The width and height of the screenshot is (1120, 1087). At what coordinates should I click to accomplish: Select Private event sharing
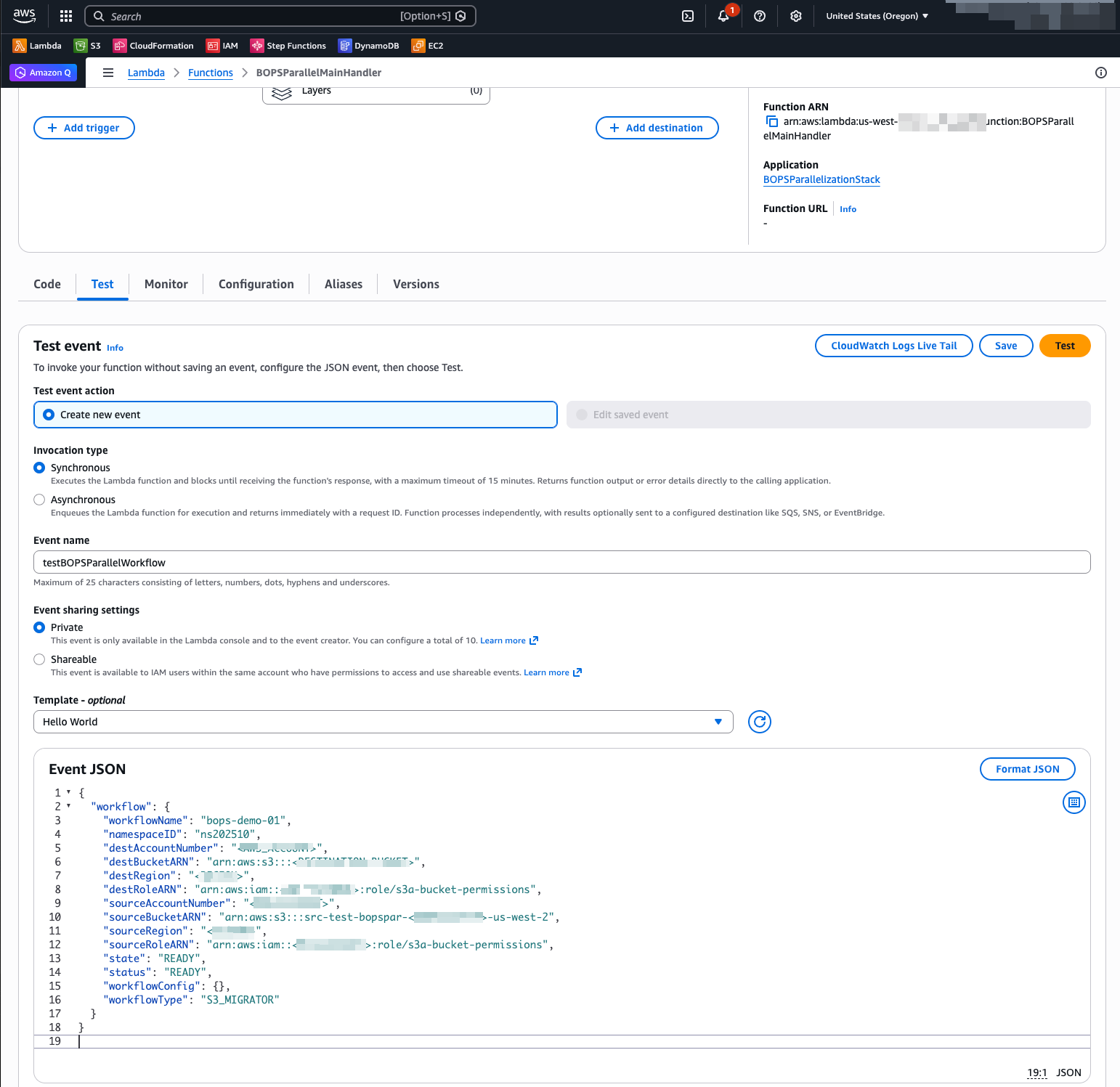(39, 627)
